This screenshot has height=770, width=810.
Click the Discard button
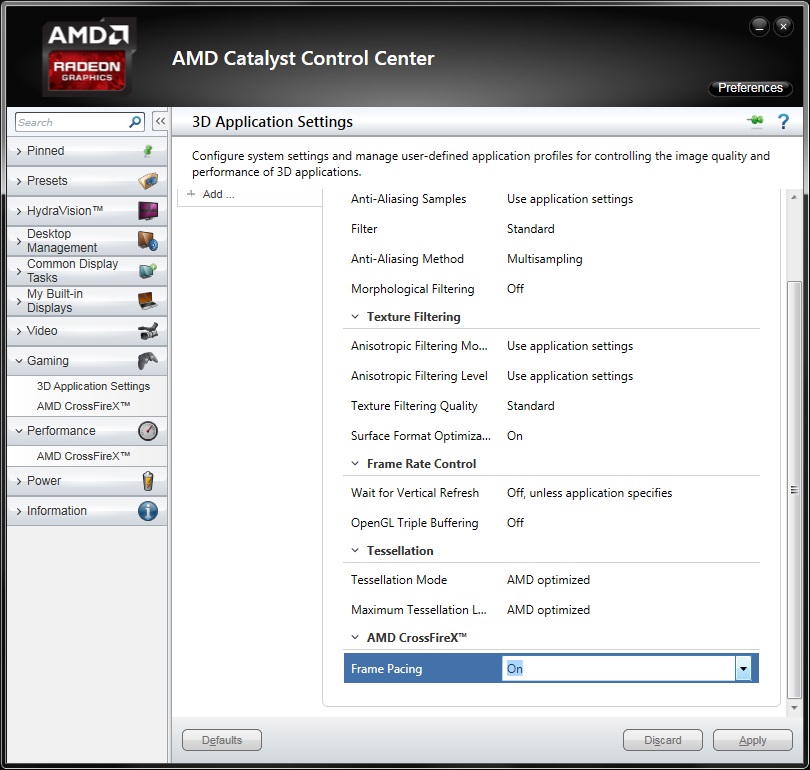tap(663, 740)
